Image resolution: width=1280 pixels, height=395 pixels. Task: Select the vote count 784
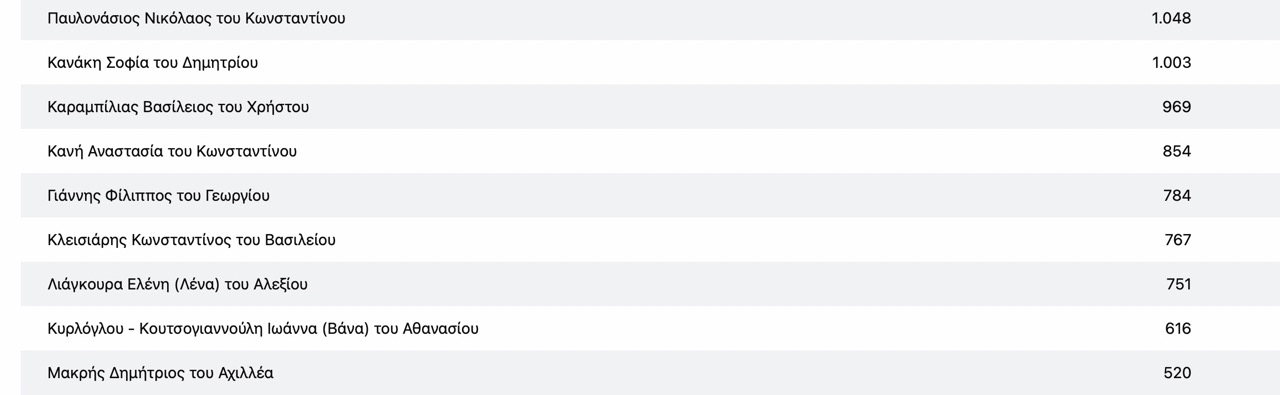coord(1177,195)
